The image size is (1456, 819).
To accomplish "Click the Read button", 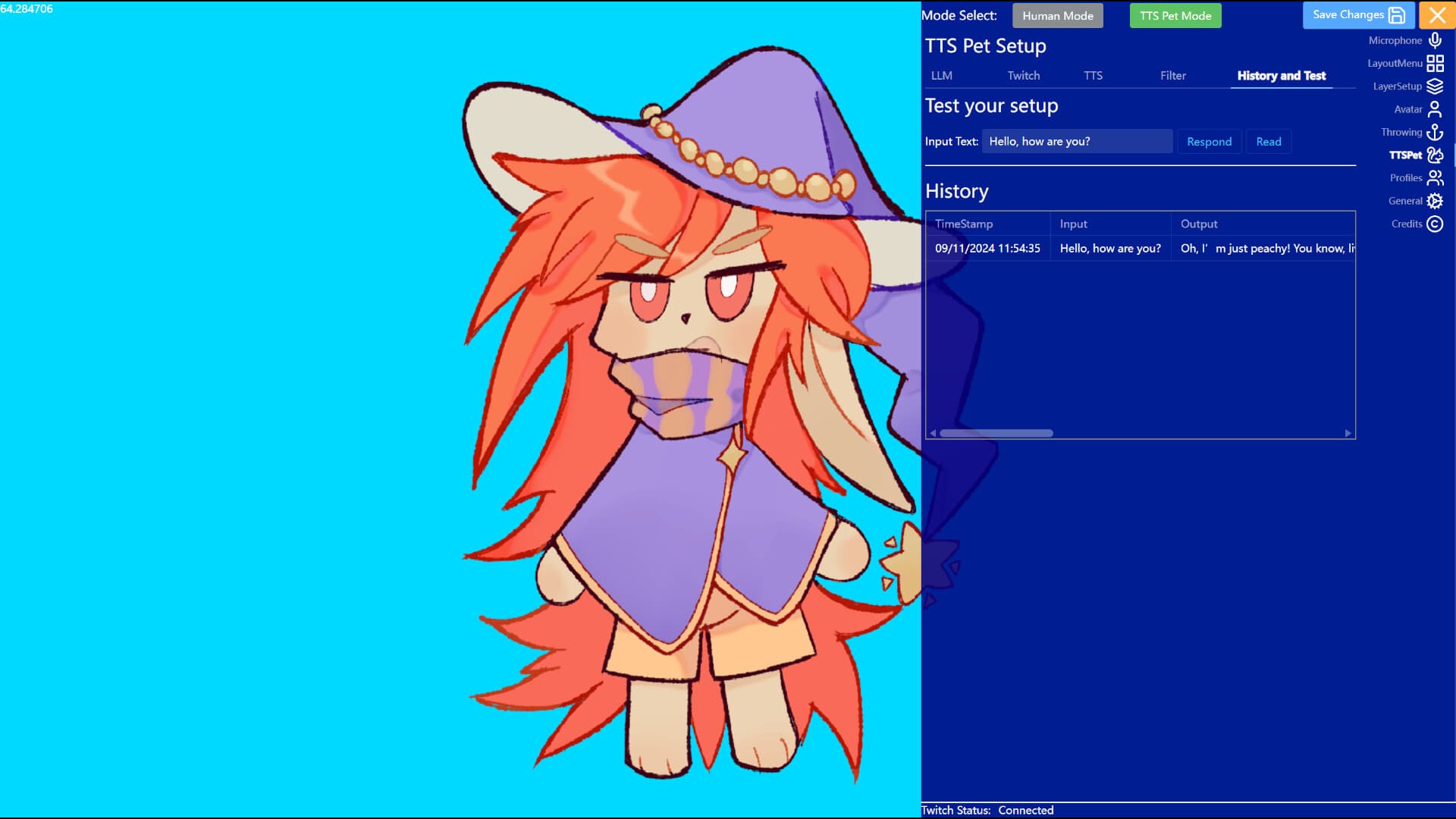I will click(1268, 141).
